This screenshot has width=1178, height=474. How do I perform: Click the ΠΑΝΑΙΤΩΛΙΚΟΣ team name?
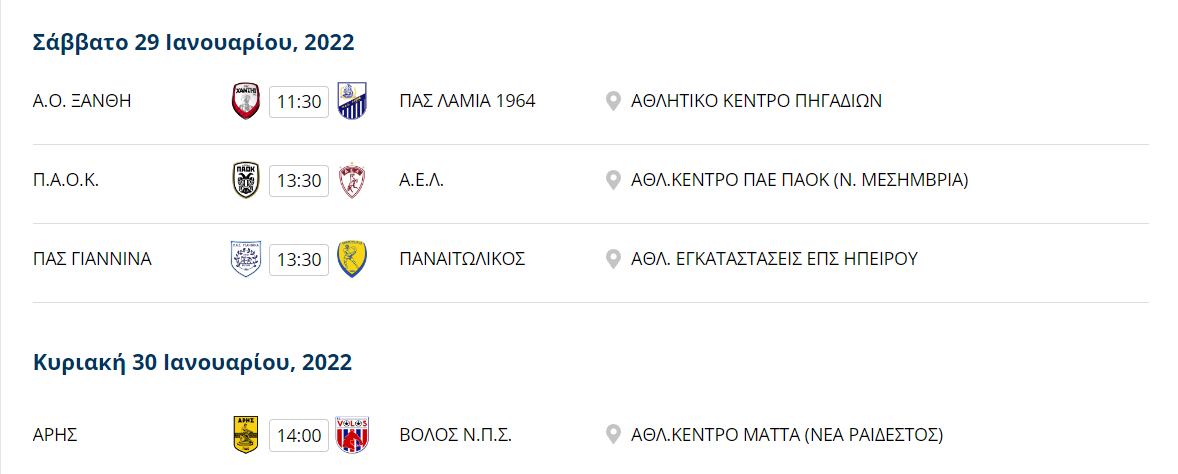tap(462, 259)
